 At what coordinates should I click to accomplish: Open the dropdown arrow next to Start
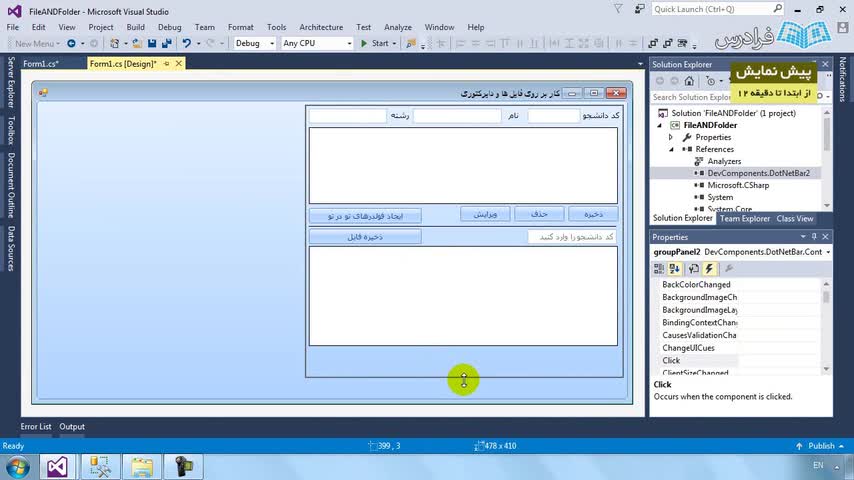(394, 44)
